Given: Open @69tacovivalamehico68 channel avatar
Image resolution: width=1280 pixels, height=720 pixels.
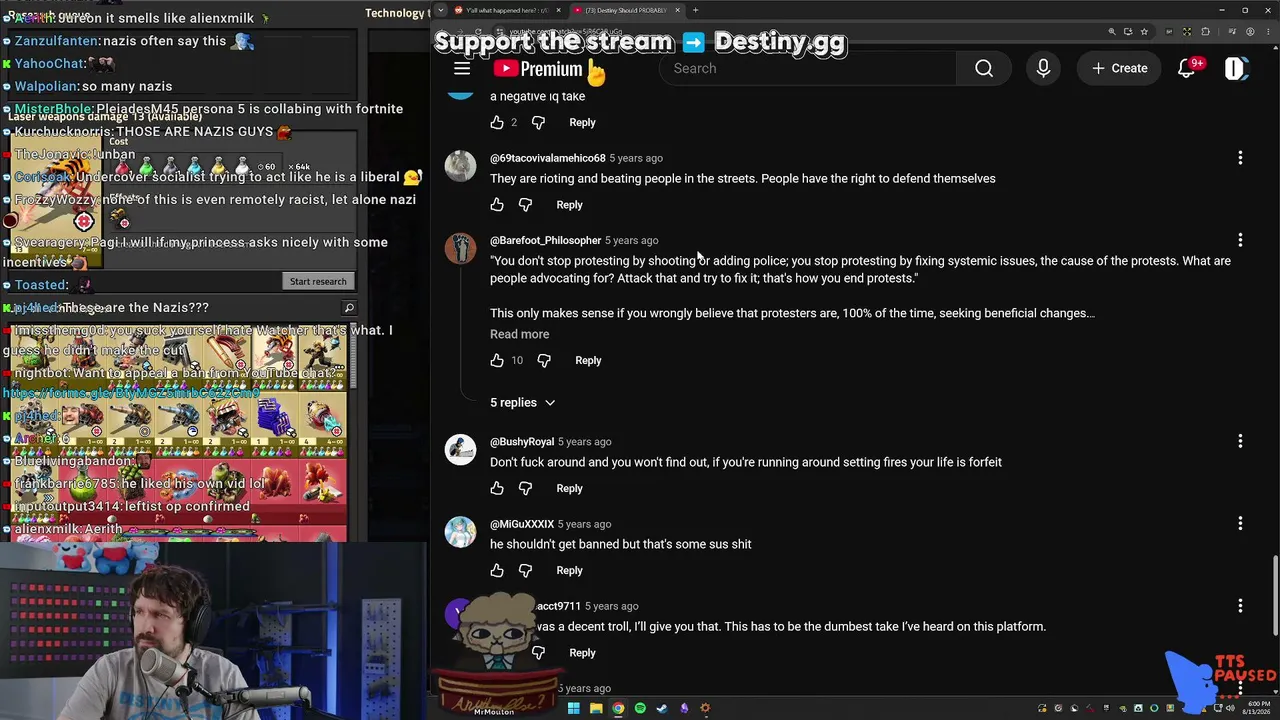Looking at the screenshot, I should click(x=460, y=166).
